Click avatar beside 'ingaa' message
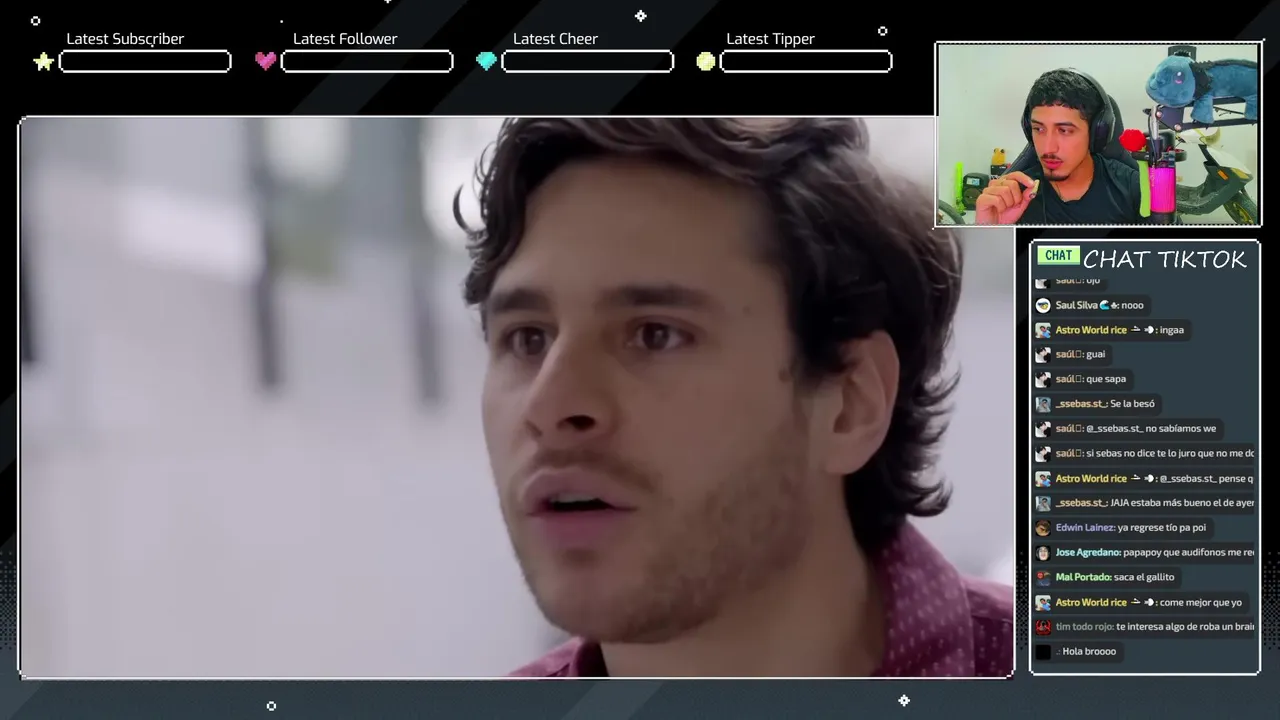The width and height of the screenshot is (1280, 720). point(1043,330)
